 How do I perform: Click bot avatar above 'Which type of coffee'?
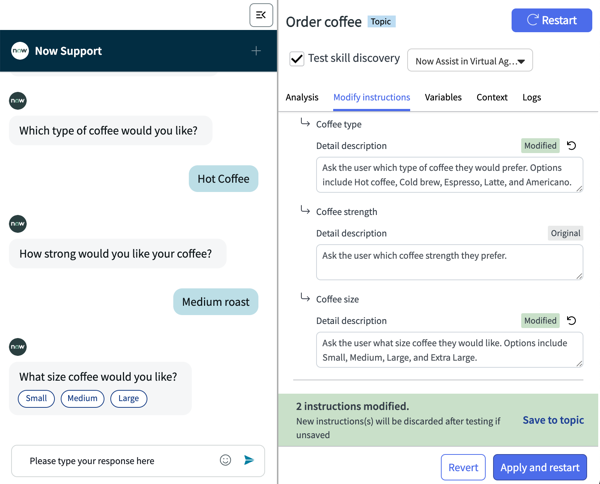pyautogui.click(x=18, y=101)
